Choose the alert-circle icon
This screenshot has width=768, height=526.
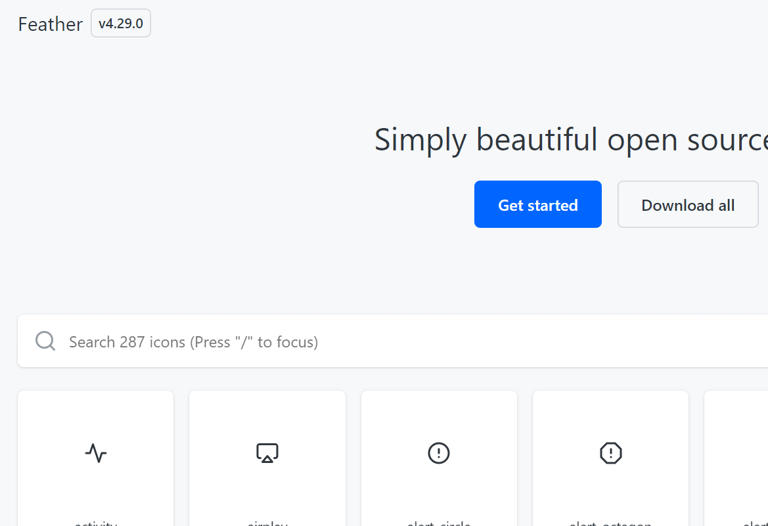tap(439, 453)
